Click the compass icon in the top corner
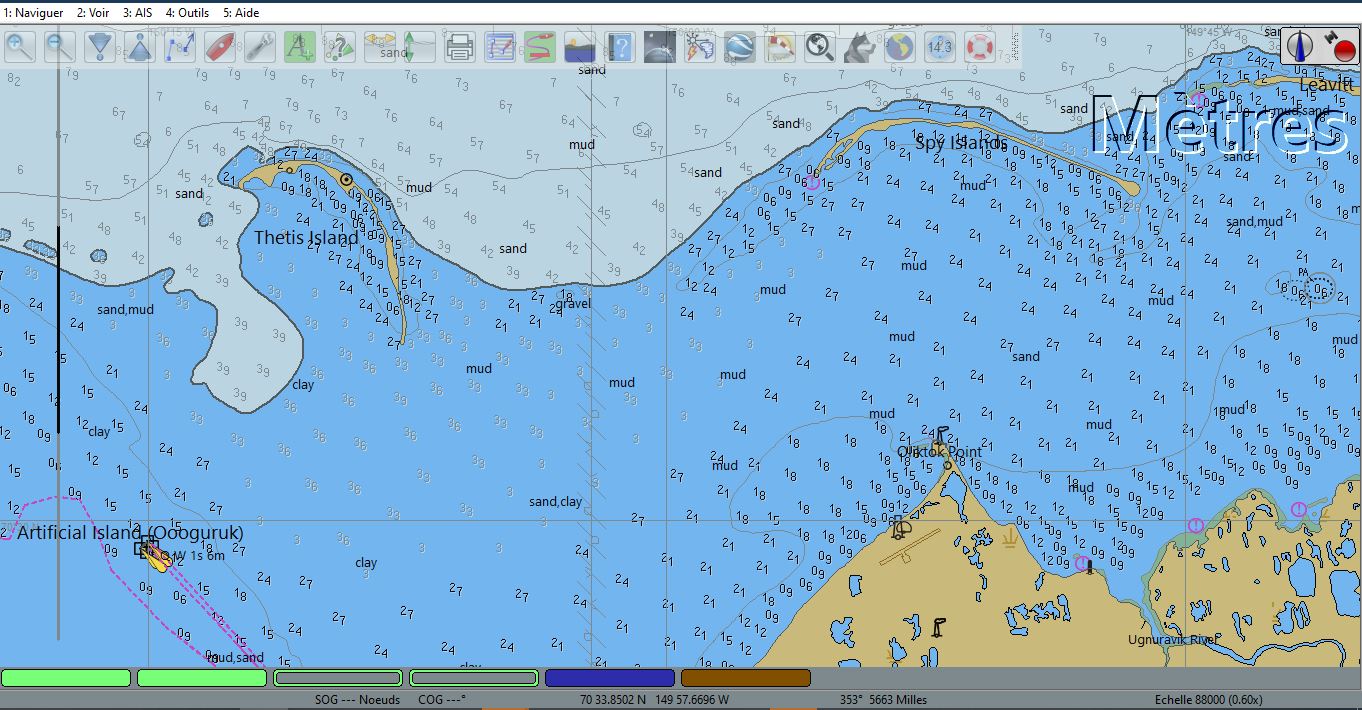This screenshot has height=710, width=1362. click(1300, 46)
